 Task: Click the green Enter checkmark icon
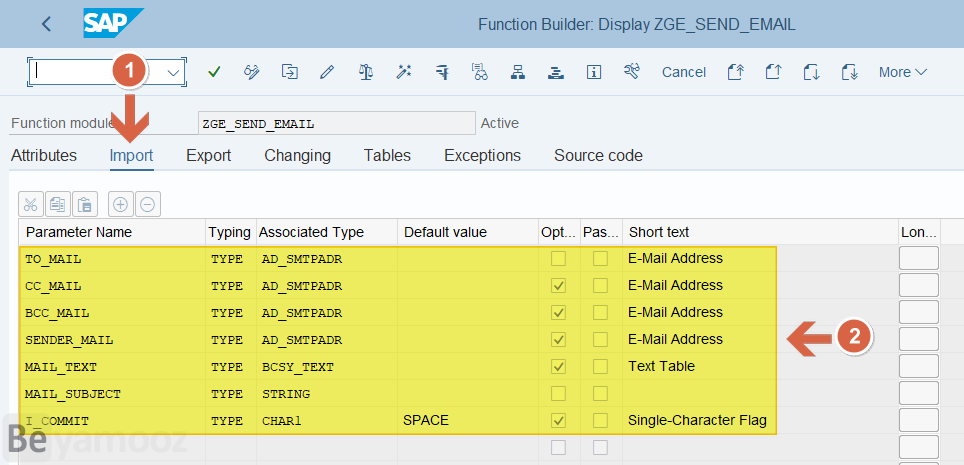[x=214, y=72]
